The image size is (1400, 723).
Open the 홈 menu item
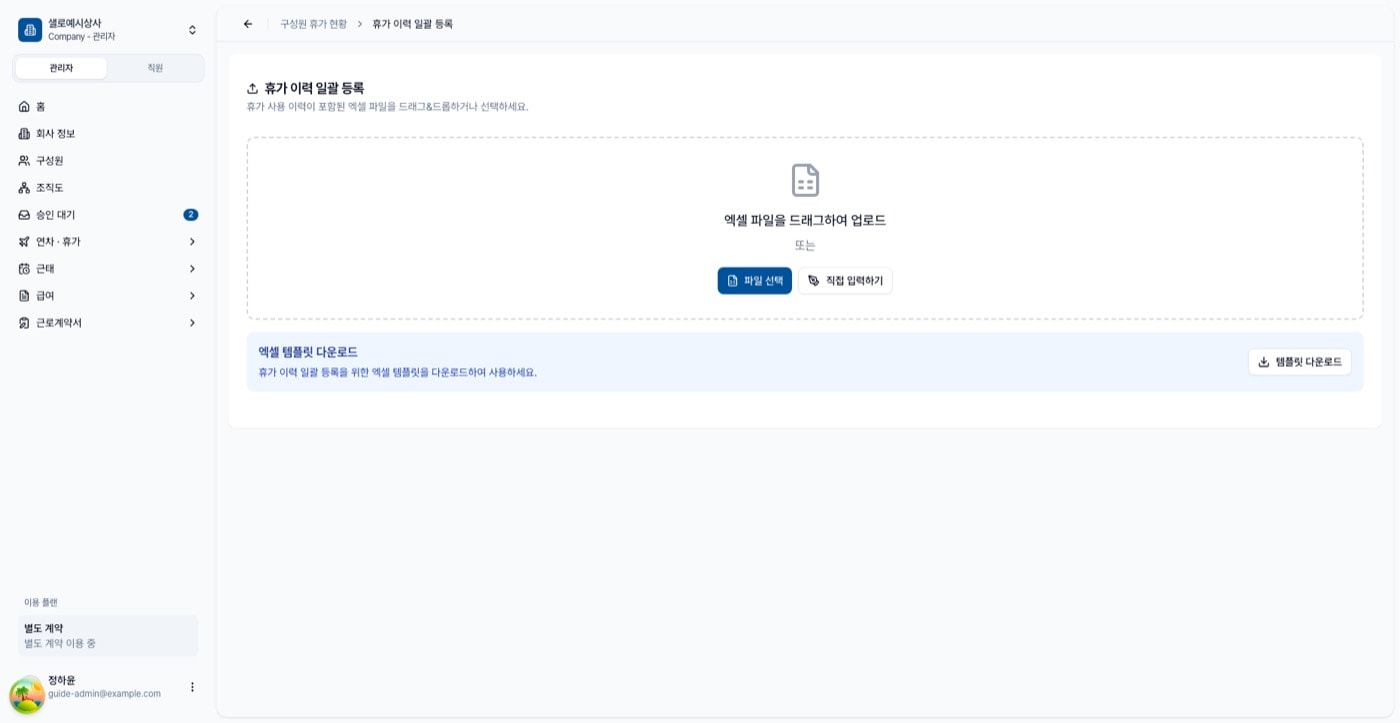click(108, 106)
